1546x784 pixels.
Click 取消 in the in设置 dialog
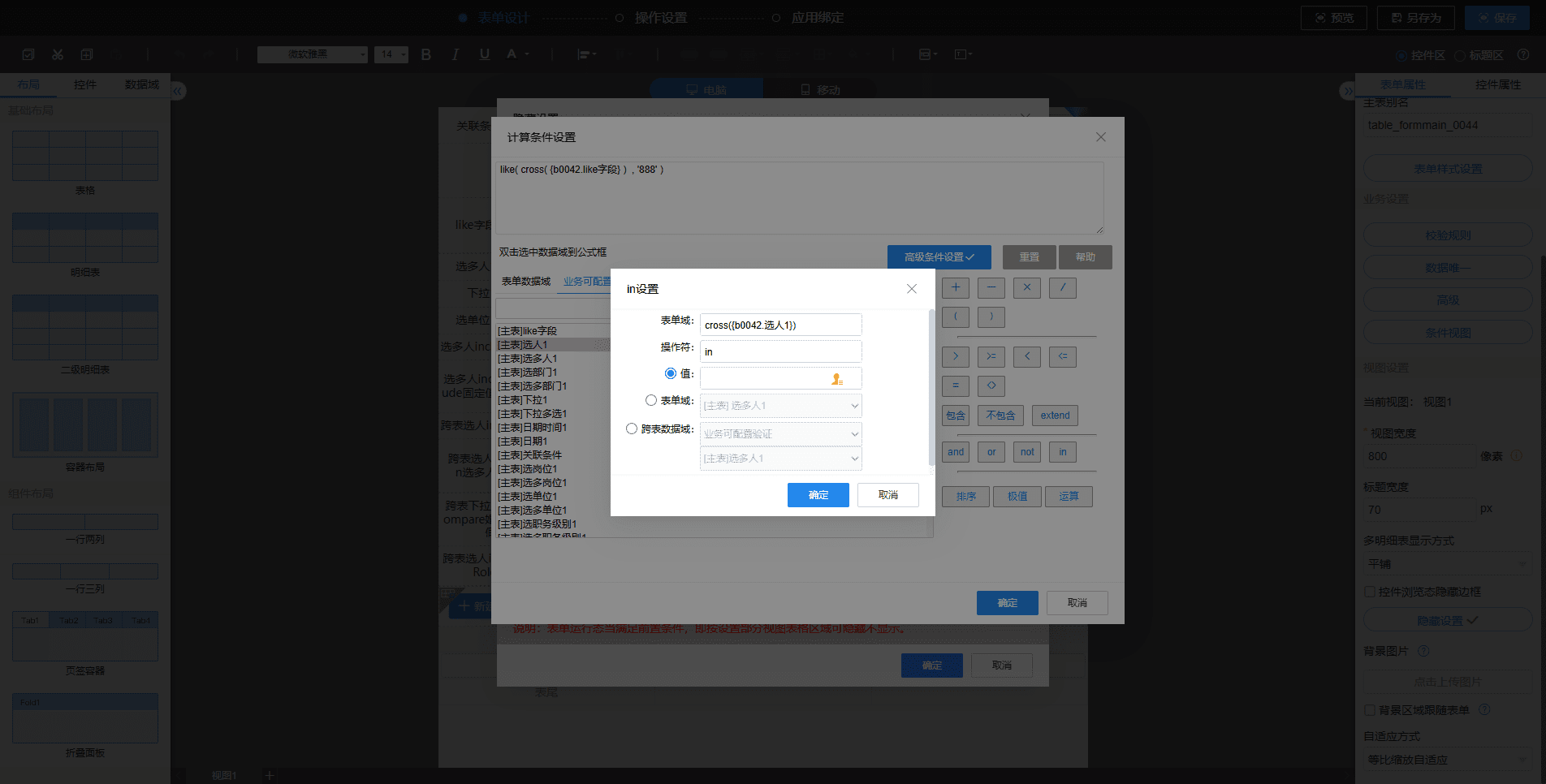[x=888, y=495]
